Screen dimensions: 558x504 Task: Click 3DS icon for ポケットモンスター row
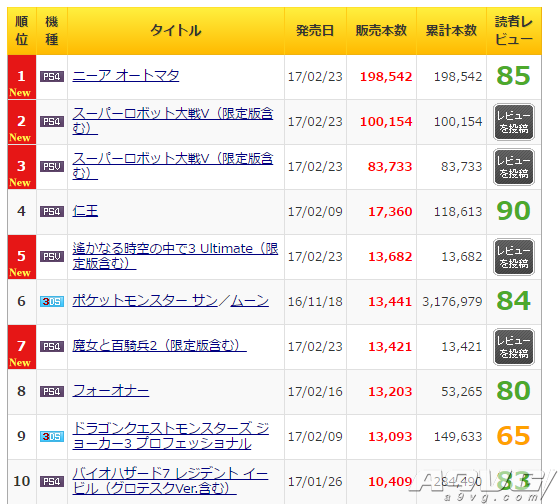click(x=52, y=301)
